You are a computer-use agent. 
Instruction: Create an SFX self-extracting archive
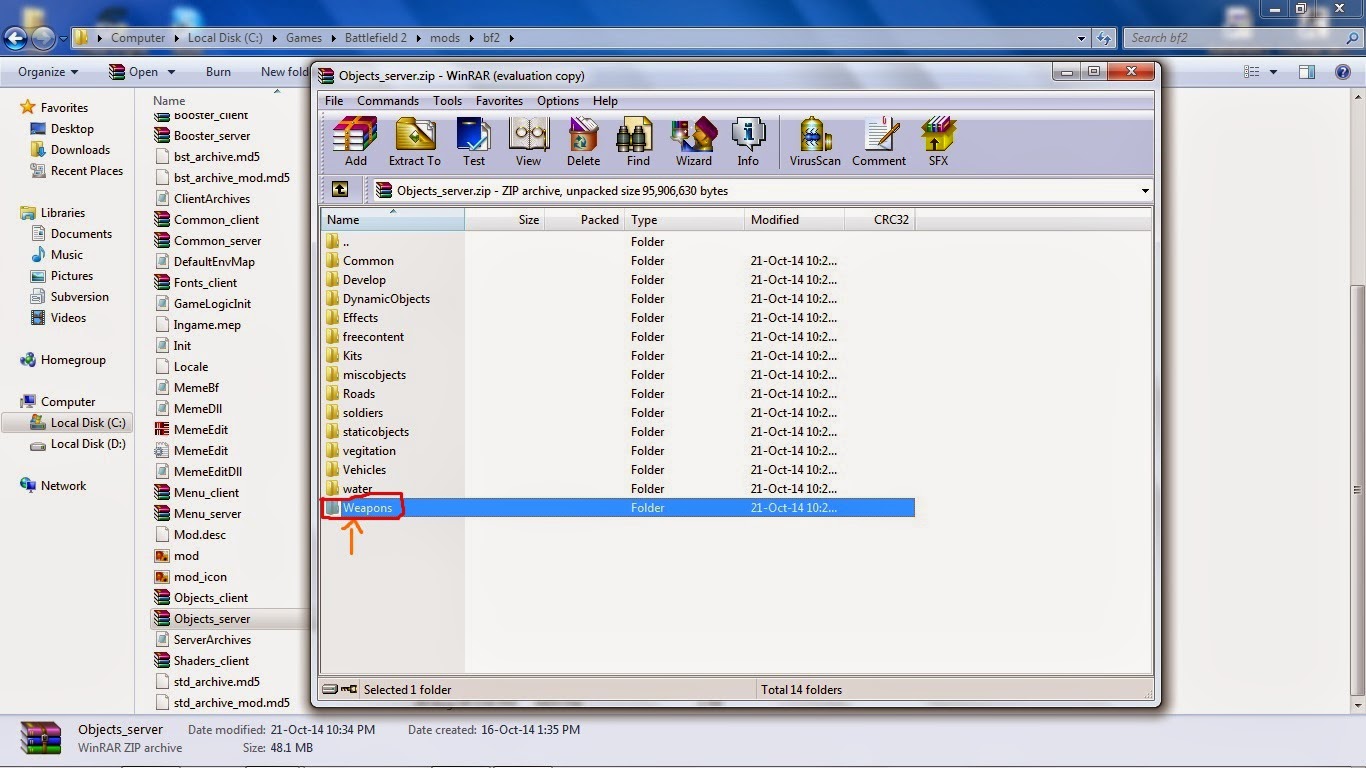click(x=938, y=141)
